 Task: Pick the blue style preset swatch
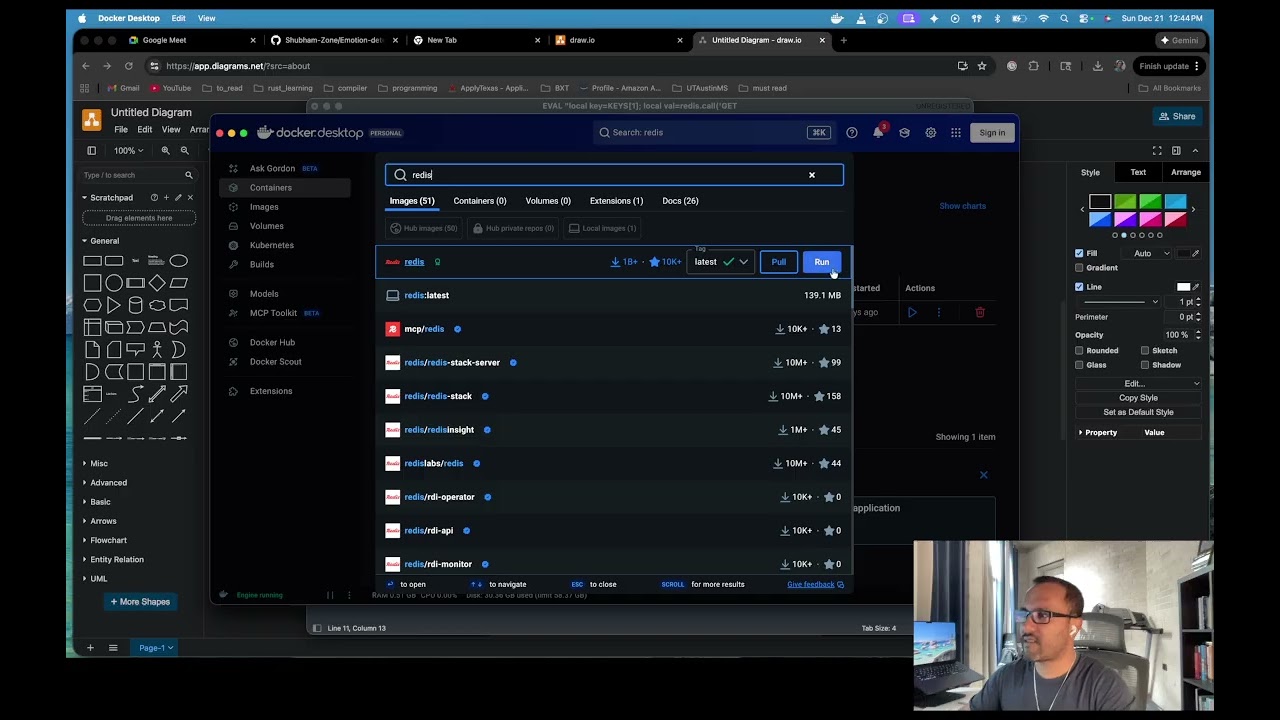pos(1100,220)
